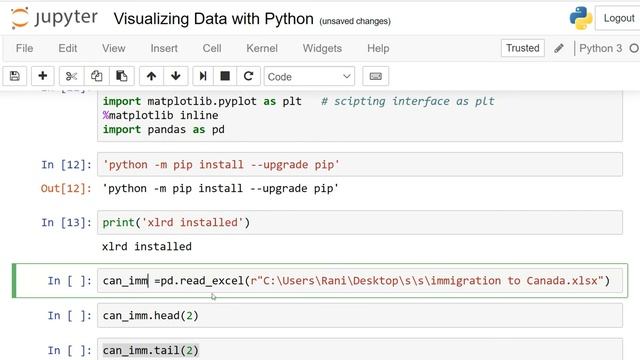This screenshot has height=360, width=640.
Task: Move selected cell up arrow
Action: point(151,76)
